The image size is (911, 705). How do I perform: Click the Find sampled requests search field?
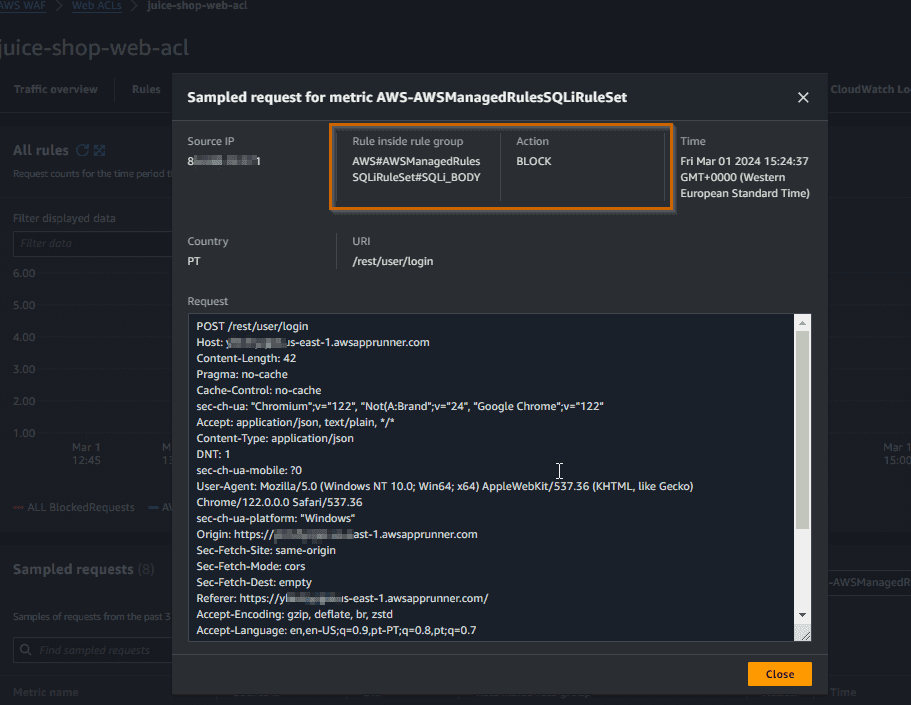[x=100, y=650]
